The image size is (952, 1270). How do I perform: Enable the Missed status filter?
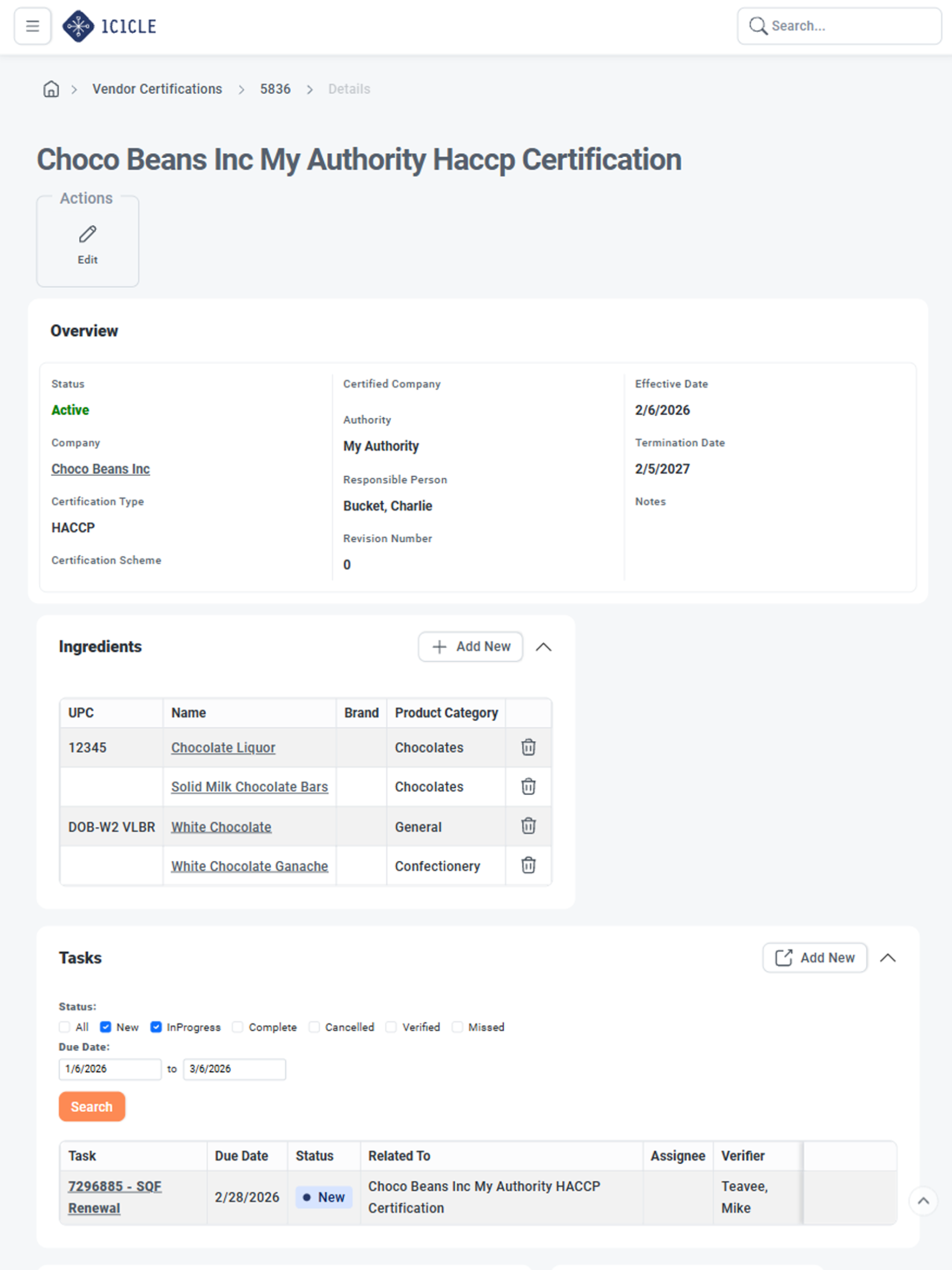[457, 1026]
